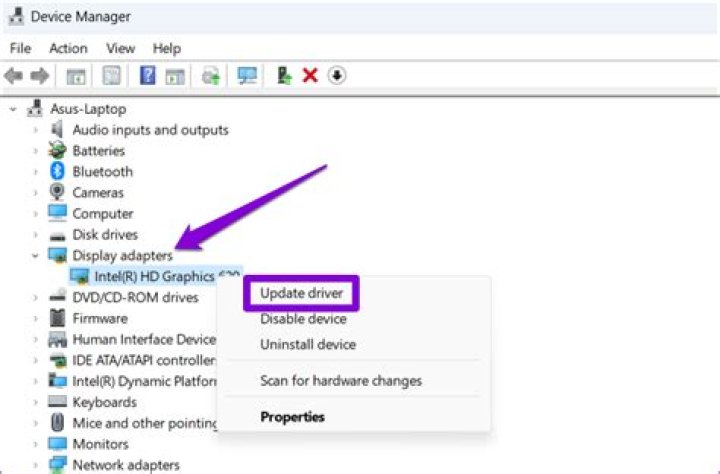Select the Intel(R) HD Graphics tree item

click(x=154, y=276)
